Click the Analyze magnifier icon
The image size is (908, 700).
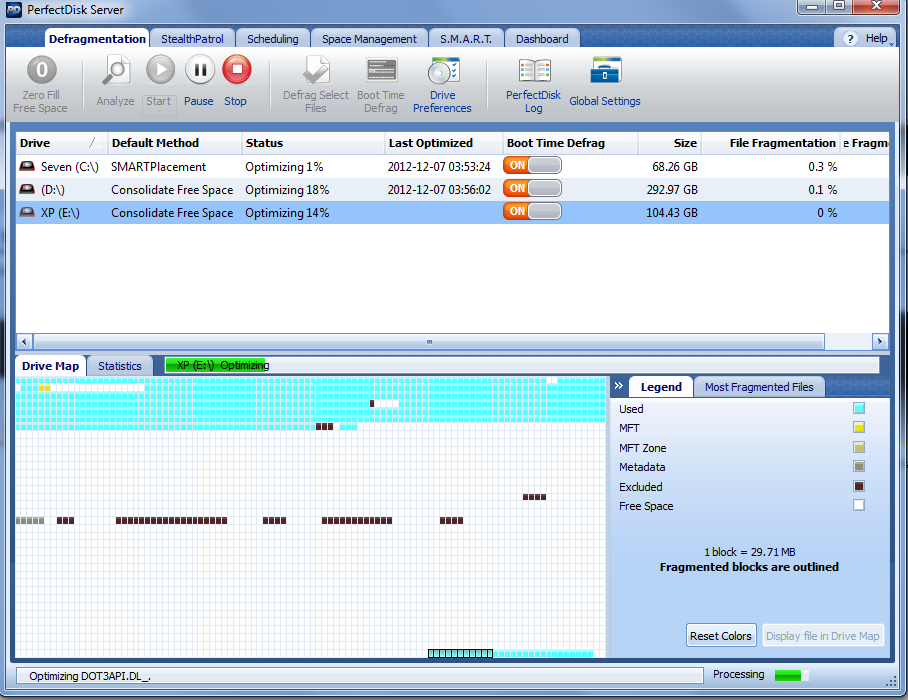tap(116, 70)
